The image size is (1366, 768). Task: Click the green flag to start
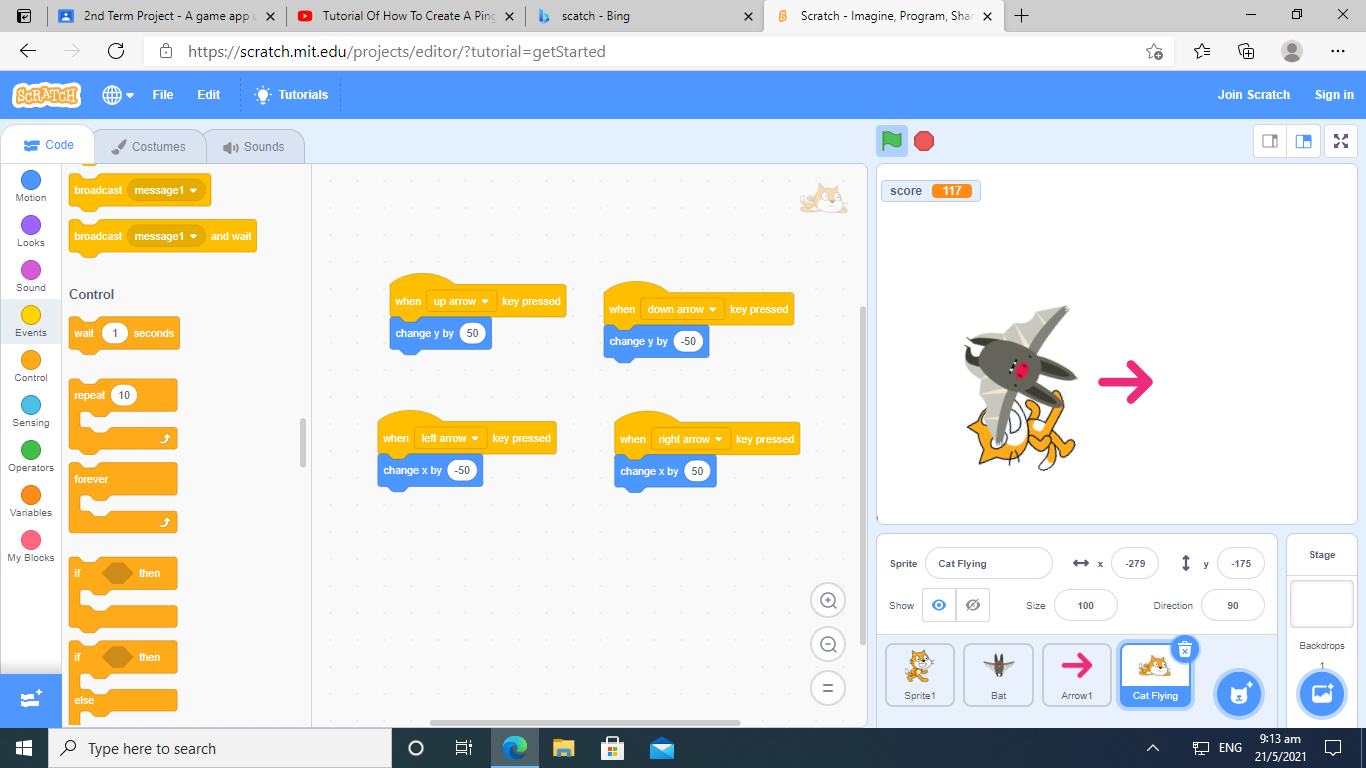coord(892,141)
